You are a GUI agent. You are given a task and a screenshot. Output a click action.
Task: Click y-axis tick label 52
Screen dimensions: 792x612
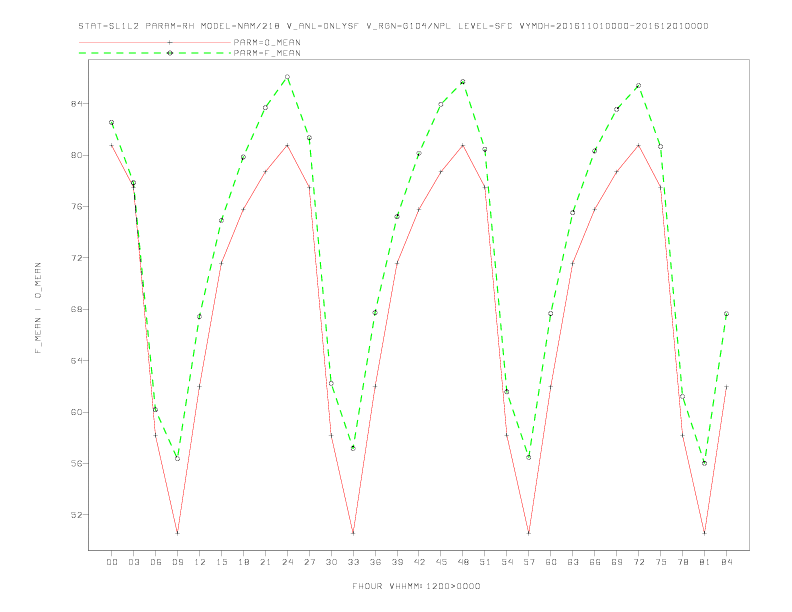[x=76, y=515]
